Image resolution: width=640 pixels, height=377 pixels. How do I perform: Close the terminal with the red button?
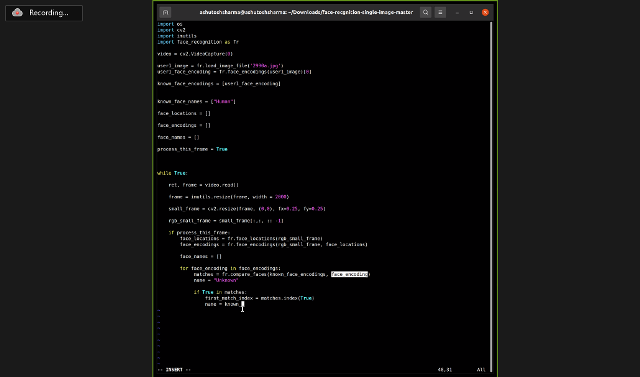point(485,12)
